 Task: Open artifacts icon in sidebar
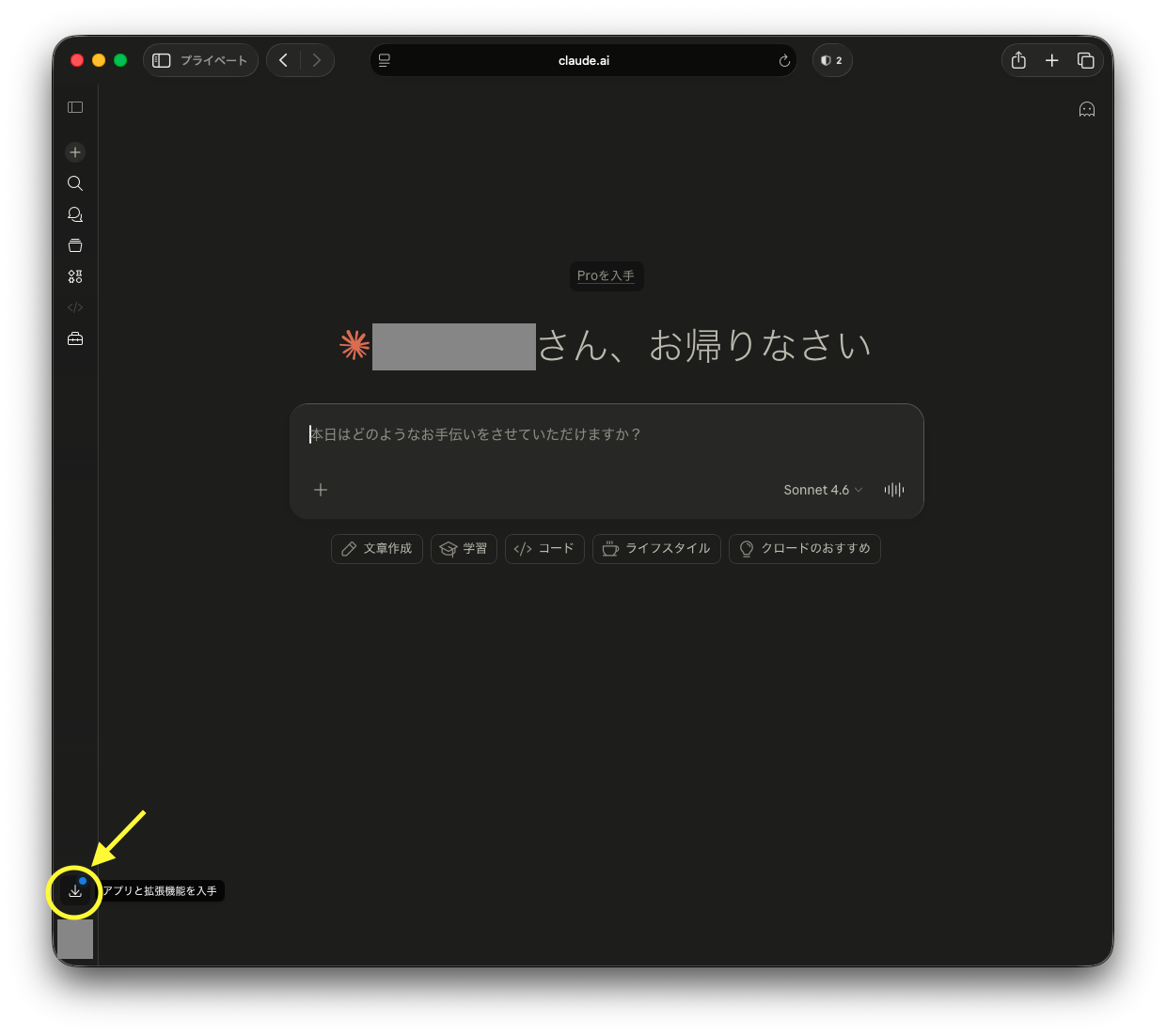[75, 276]
